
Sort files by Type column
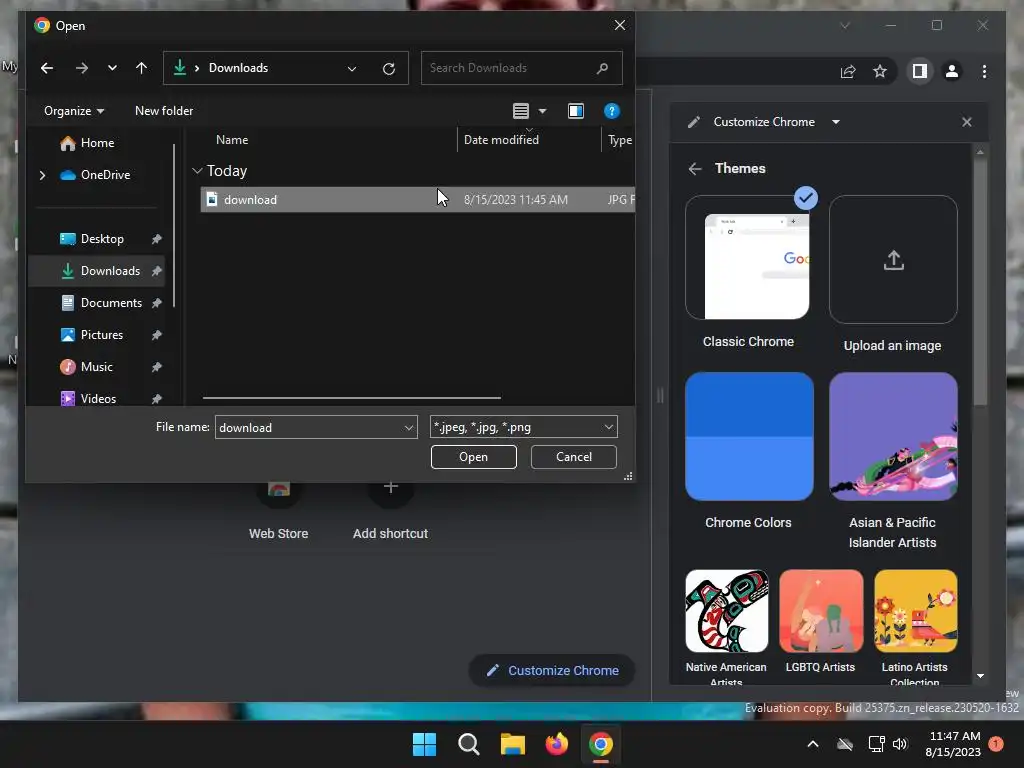619,140
